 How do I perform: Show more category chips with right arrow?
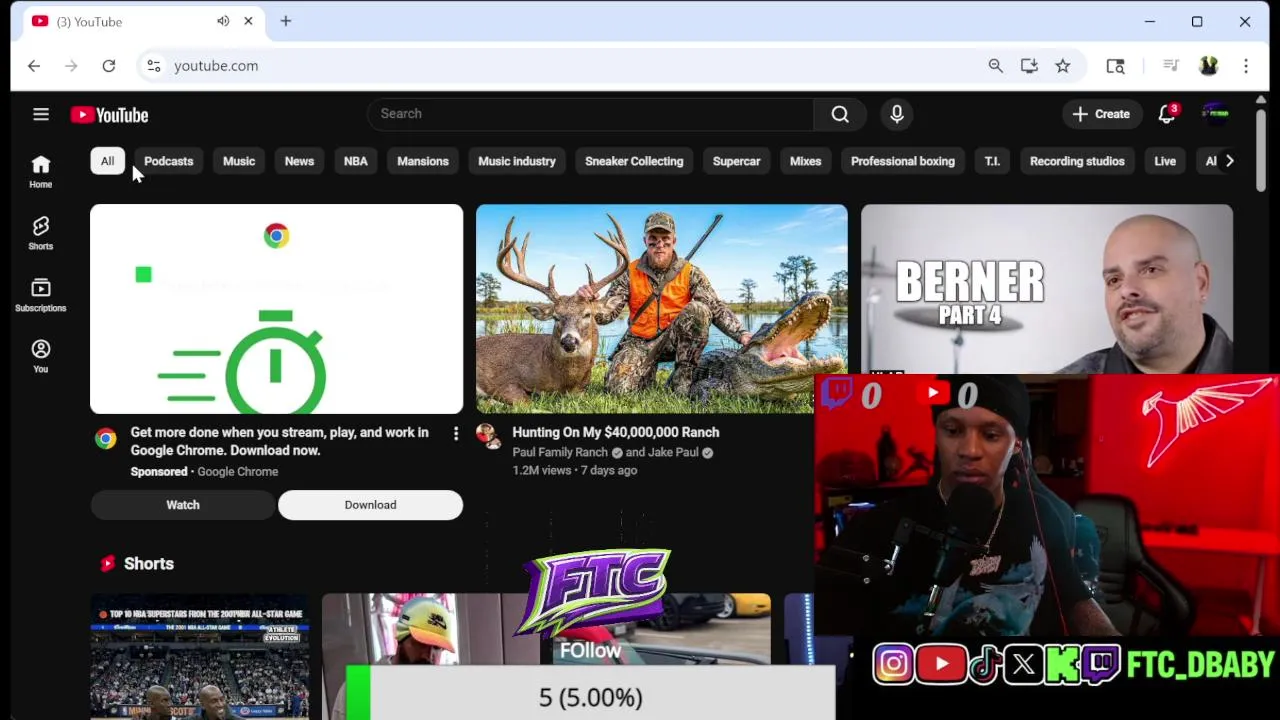tap(1230, 161)
